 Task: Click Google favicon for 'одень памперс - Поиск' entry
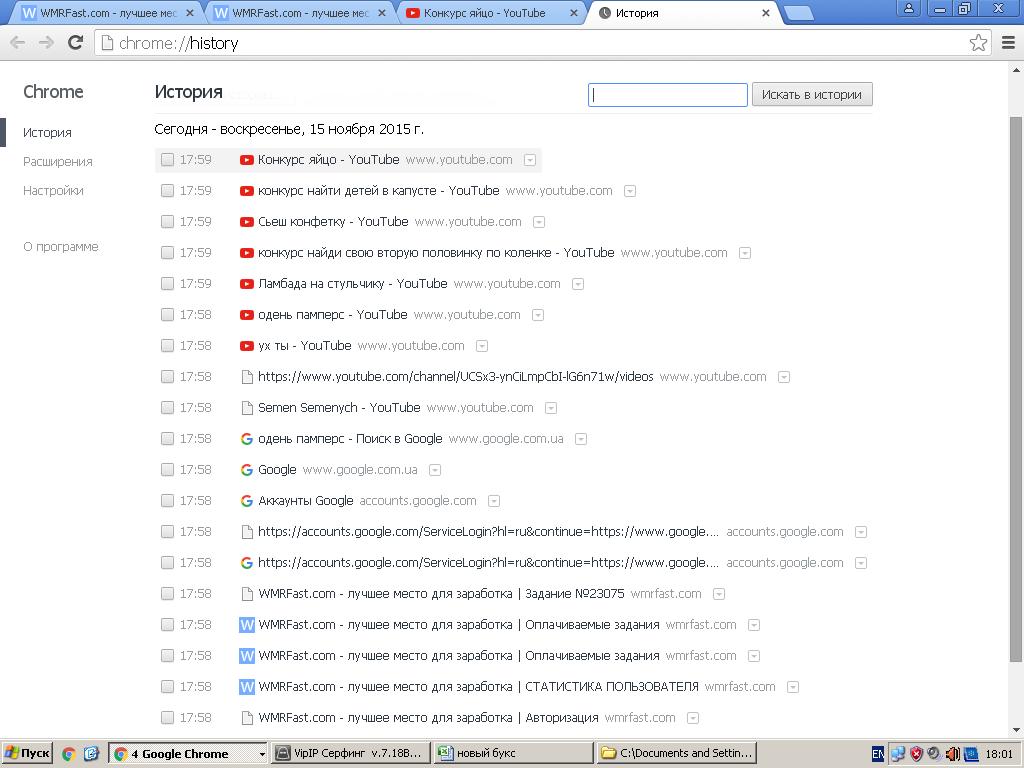246,439
